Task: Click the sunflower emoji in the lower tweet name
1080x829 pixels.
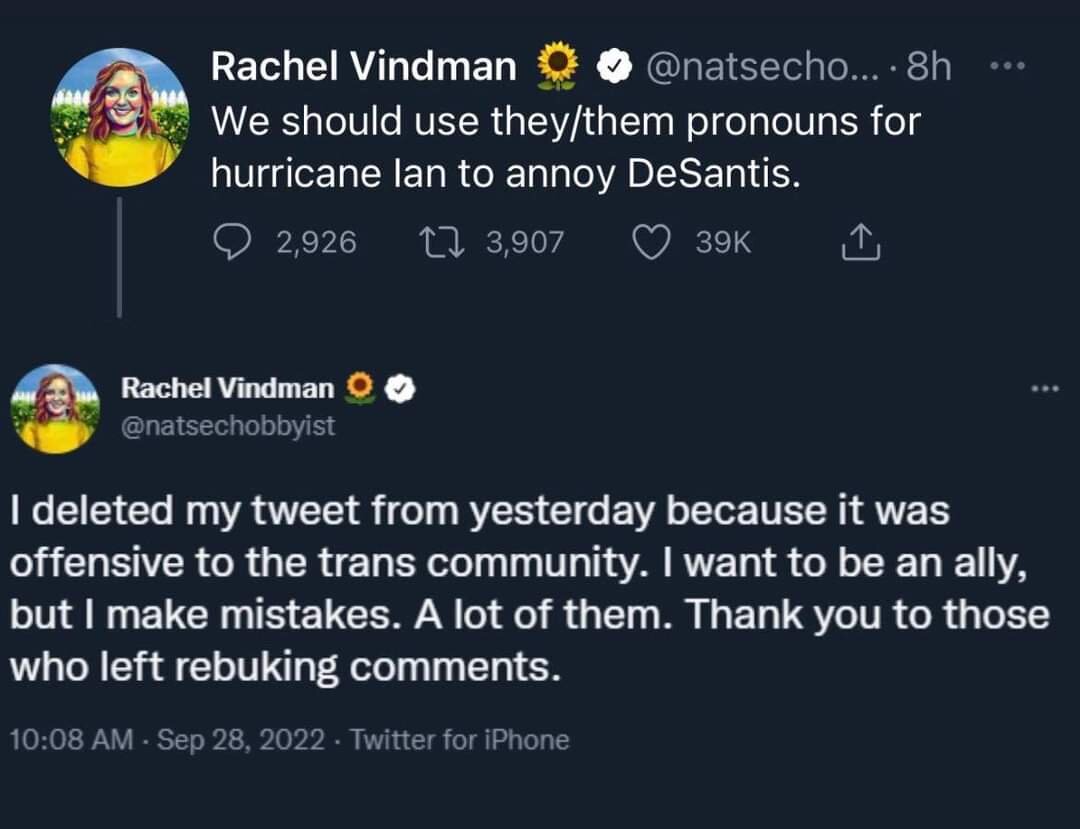Action: coord(360,388)
